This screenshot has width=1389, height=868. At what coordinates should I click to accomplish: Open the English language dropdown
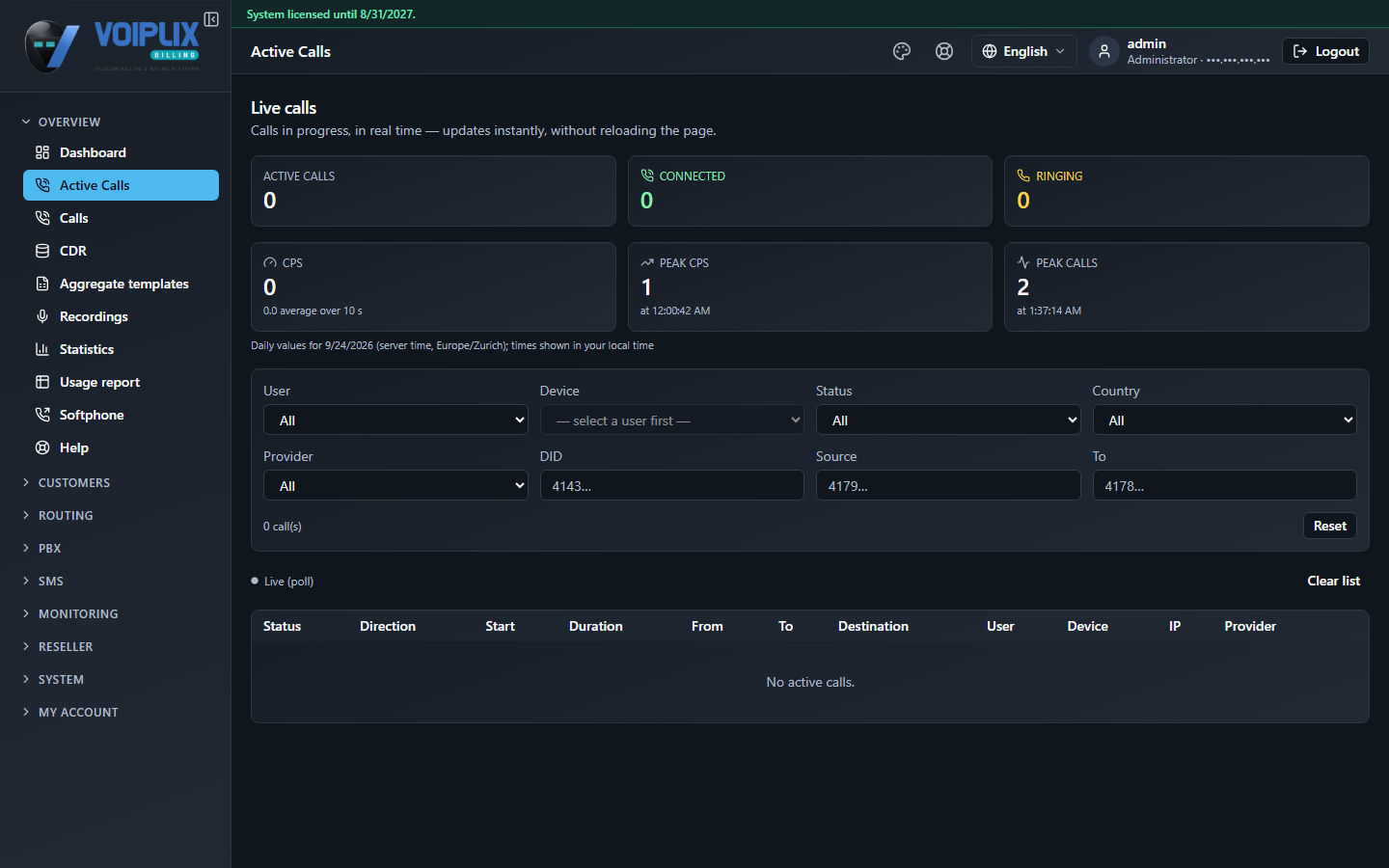coord(1023,51)
